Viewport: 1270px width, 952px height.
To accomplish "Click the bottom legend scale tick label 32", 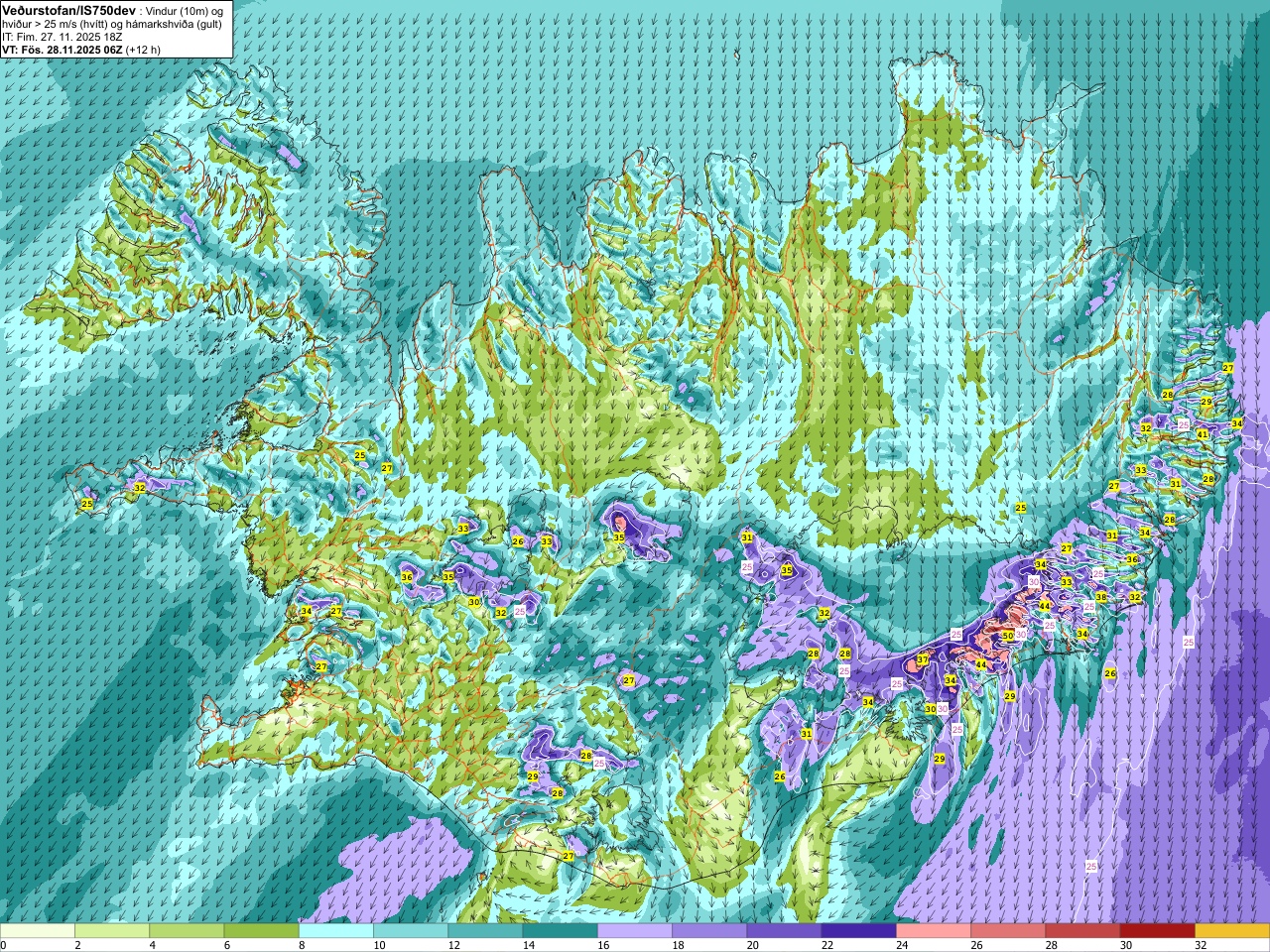I will pos(1202,945).
